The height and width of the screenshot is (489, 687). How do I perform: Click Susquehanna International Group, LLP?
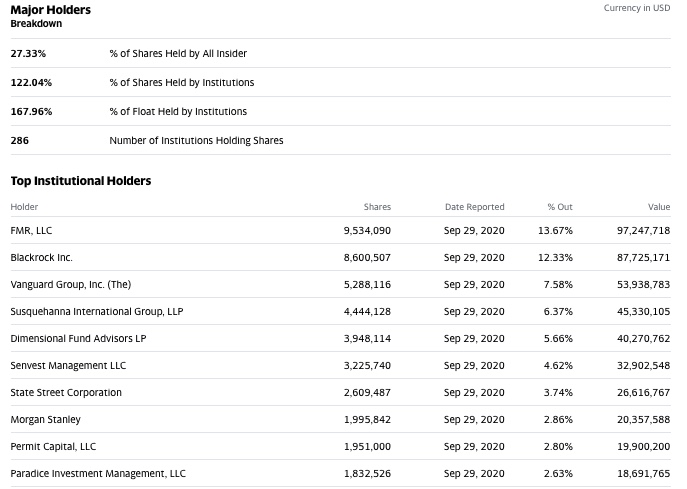96,312
